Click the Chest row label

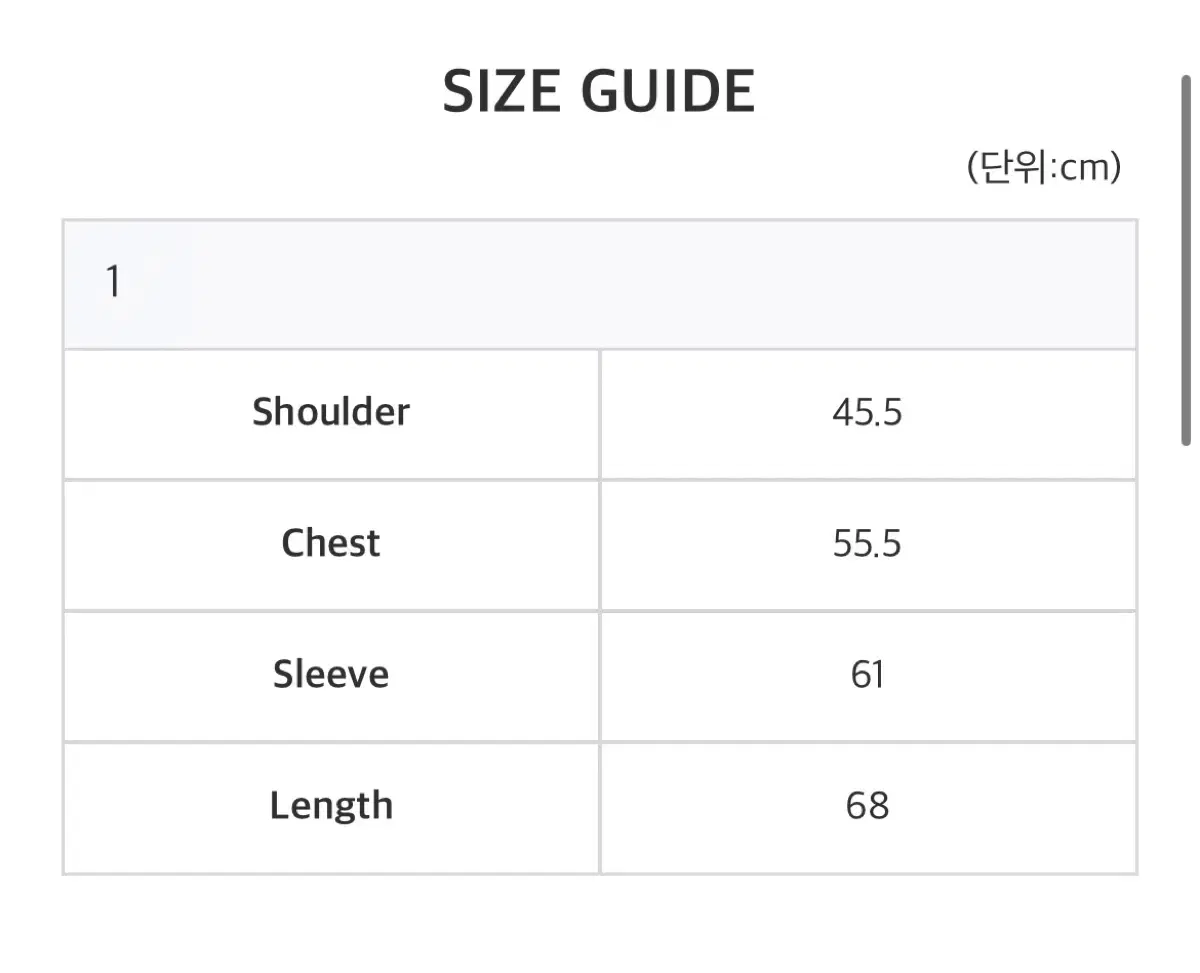[331, 543]
